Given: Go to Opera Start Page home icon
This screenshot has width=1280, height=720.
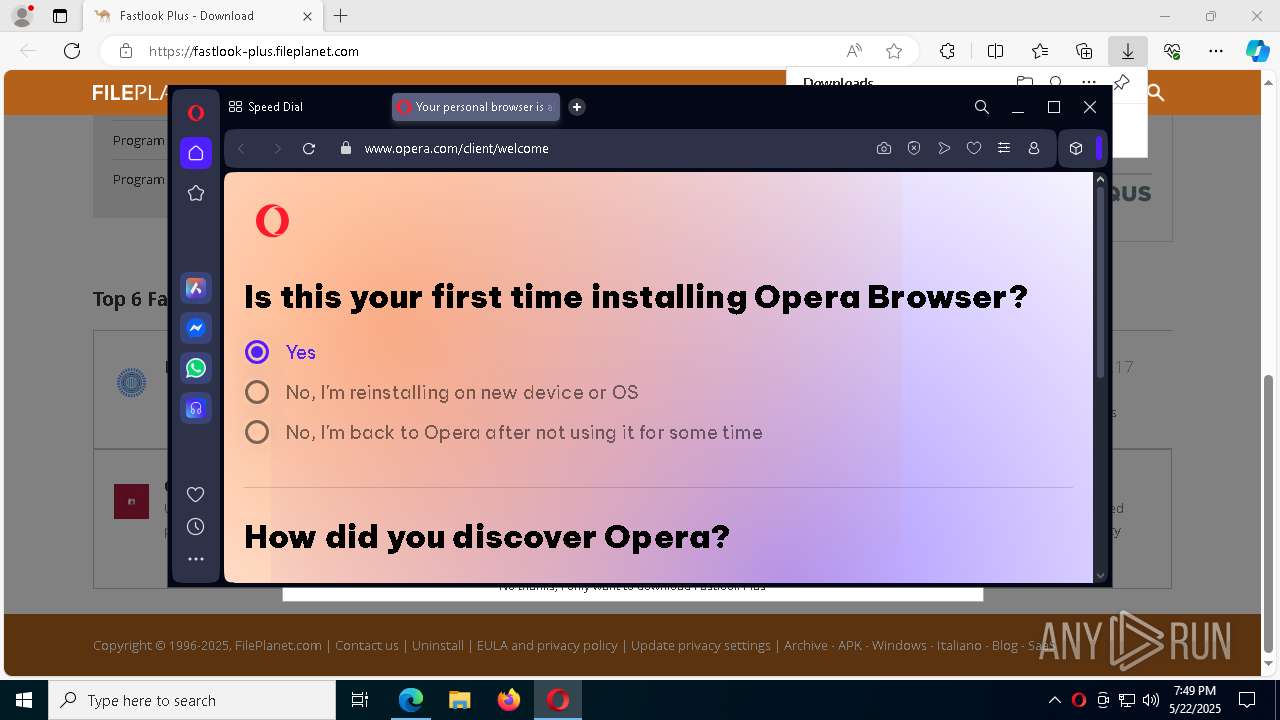Looking at the screenshot, I should [x=196, y=153].
